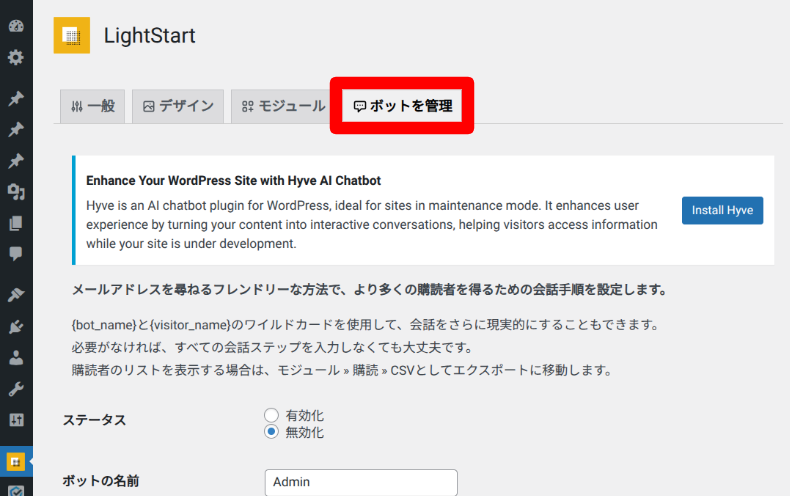Open the Comments speech bubble icon
Viewport: 790px width, 496px height.
[16, 254]
